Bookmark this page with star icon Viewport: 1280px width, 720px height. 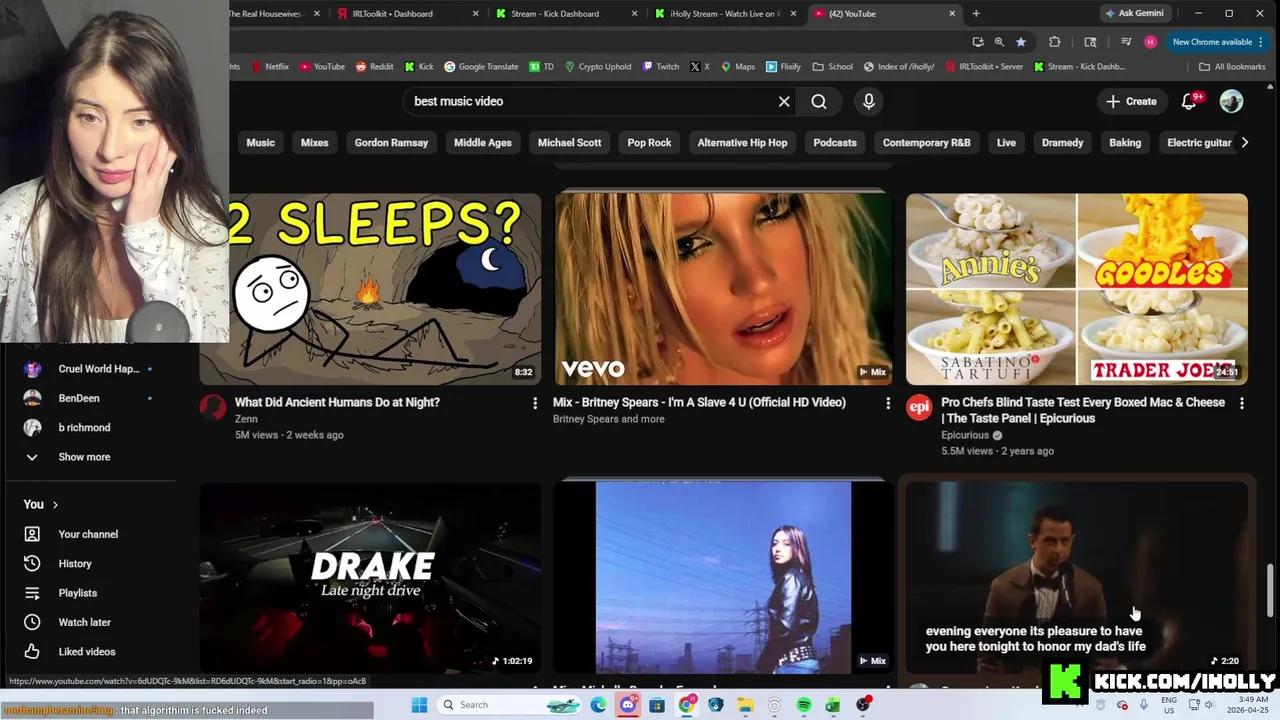(x=1020, y=42)
